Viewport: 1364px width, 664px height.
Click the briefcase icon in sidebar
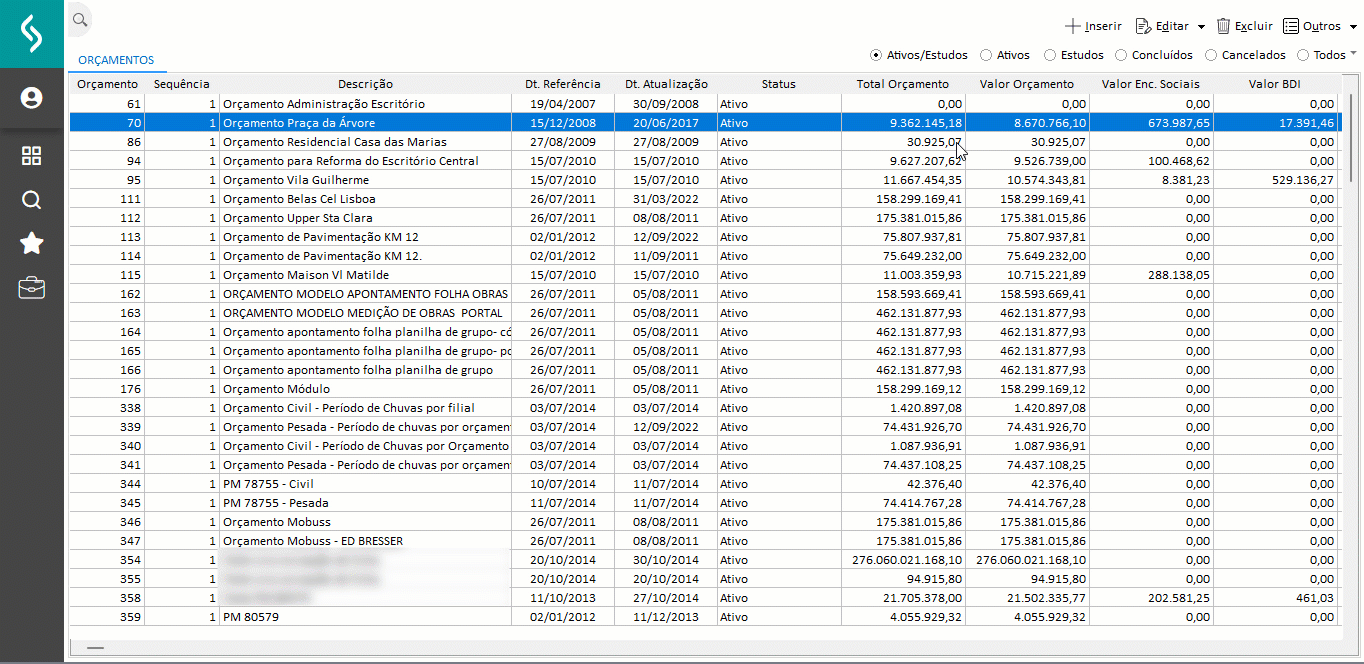[32, 289]
